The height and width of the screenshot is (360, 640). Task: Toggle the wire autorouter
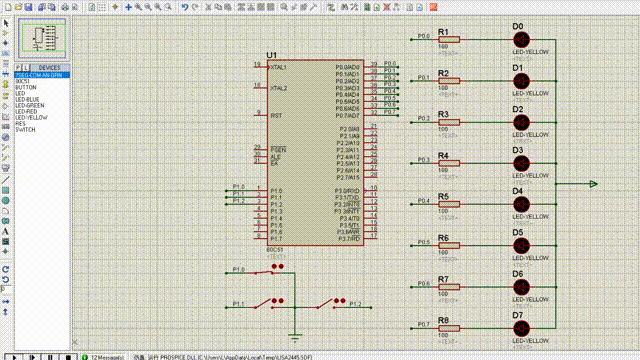tap(331, 7)
